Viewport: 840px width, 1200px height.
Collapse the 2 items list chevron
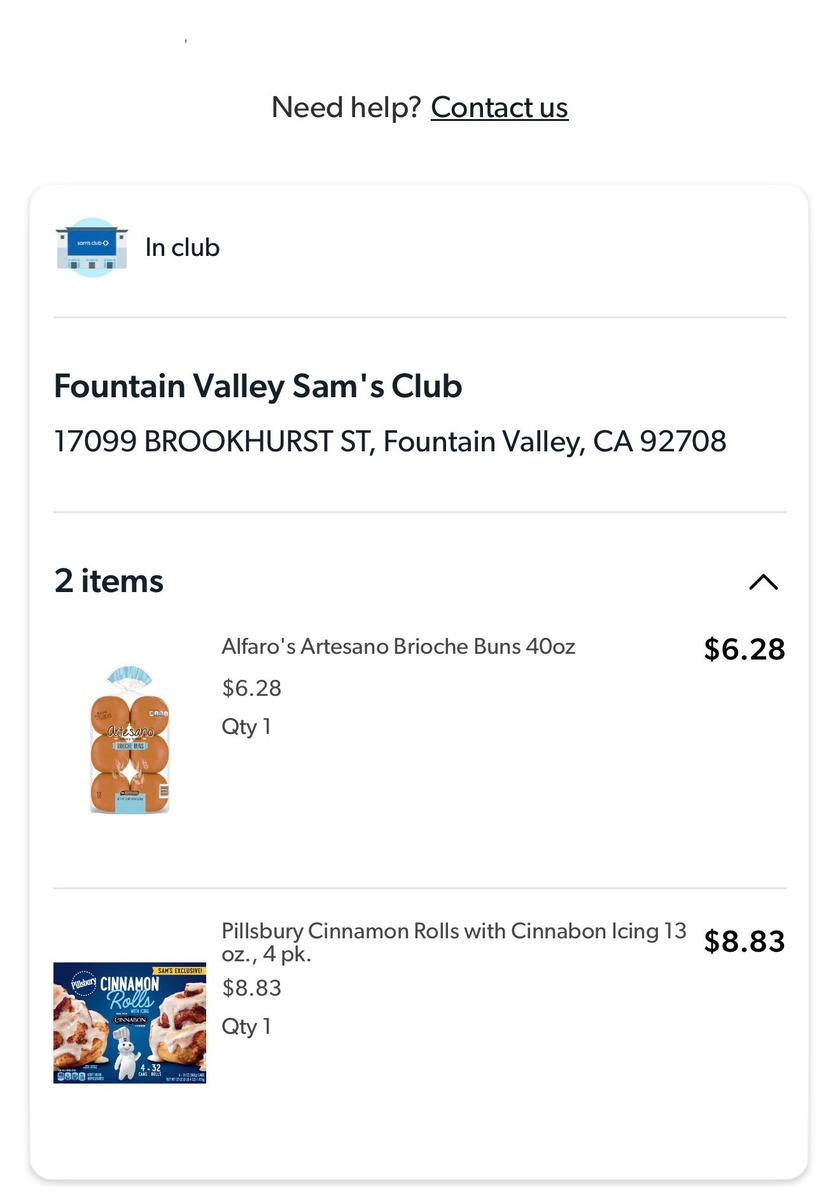click(763, 582)
